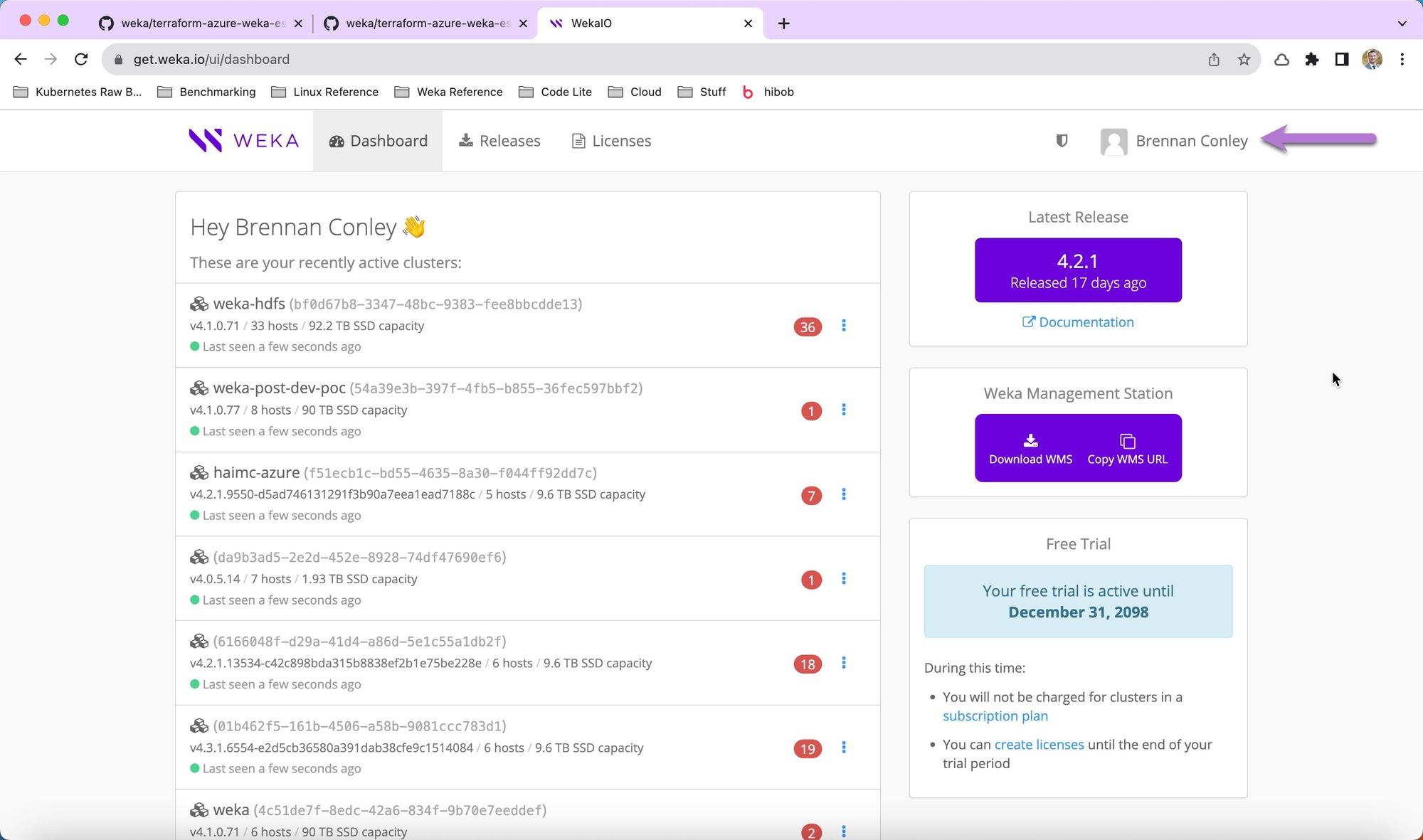Click share icon in address bar
This screenshot has width=1423, height=840.
[x=1214, y=60]
